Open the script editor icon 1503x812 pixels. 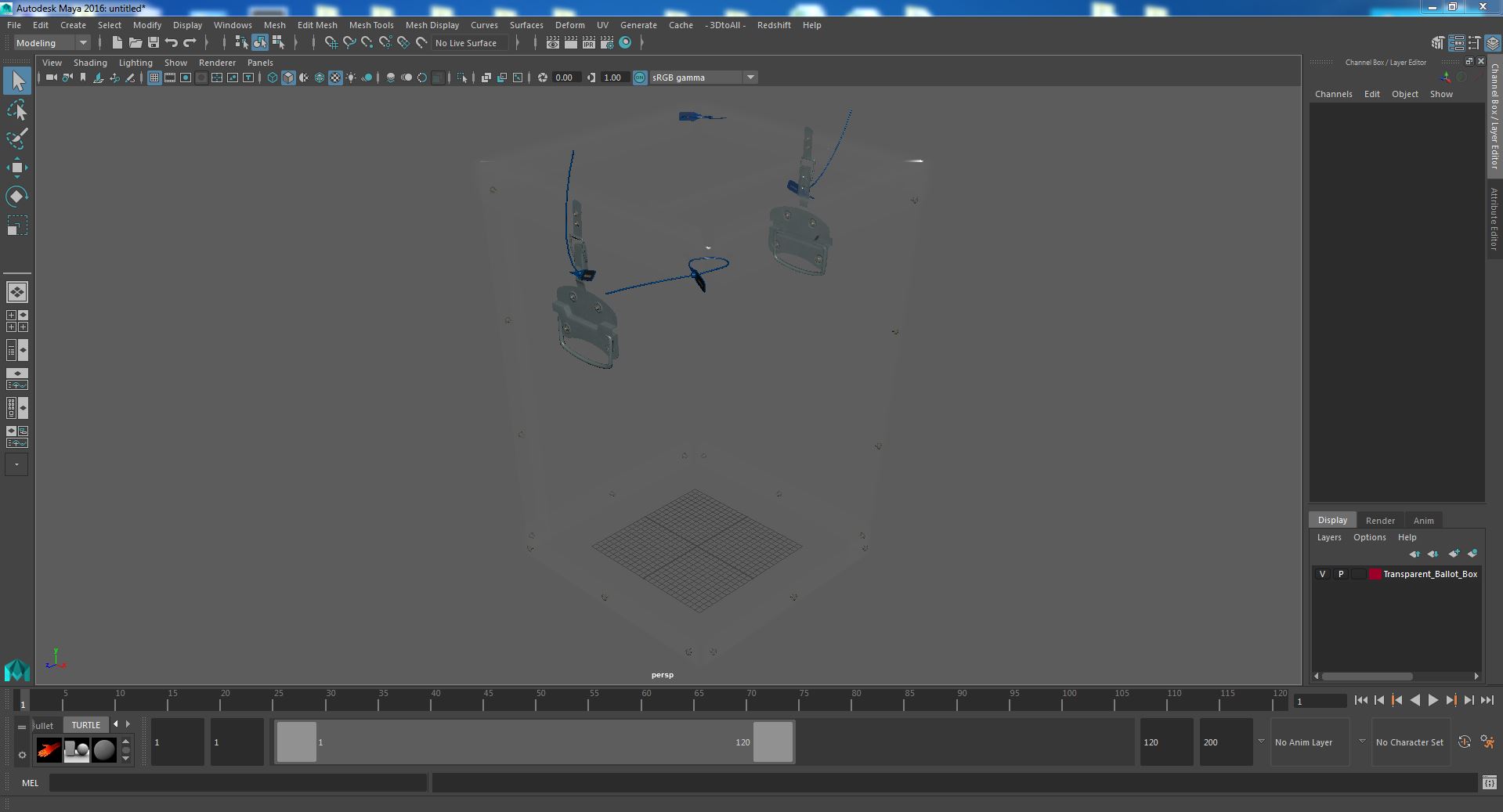coord(1489,782)
